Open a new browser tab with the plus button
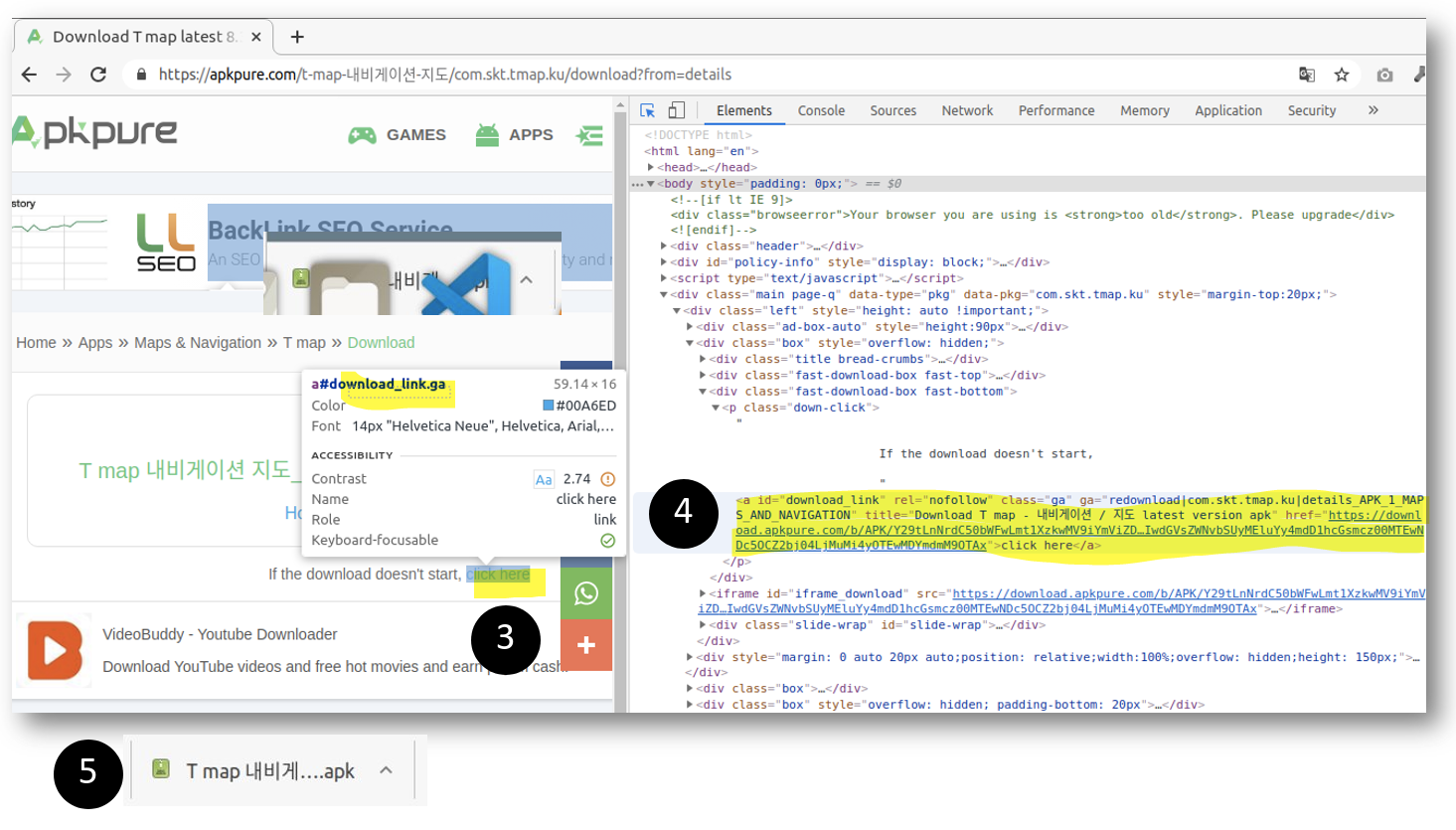 [x=297, y=37]
